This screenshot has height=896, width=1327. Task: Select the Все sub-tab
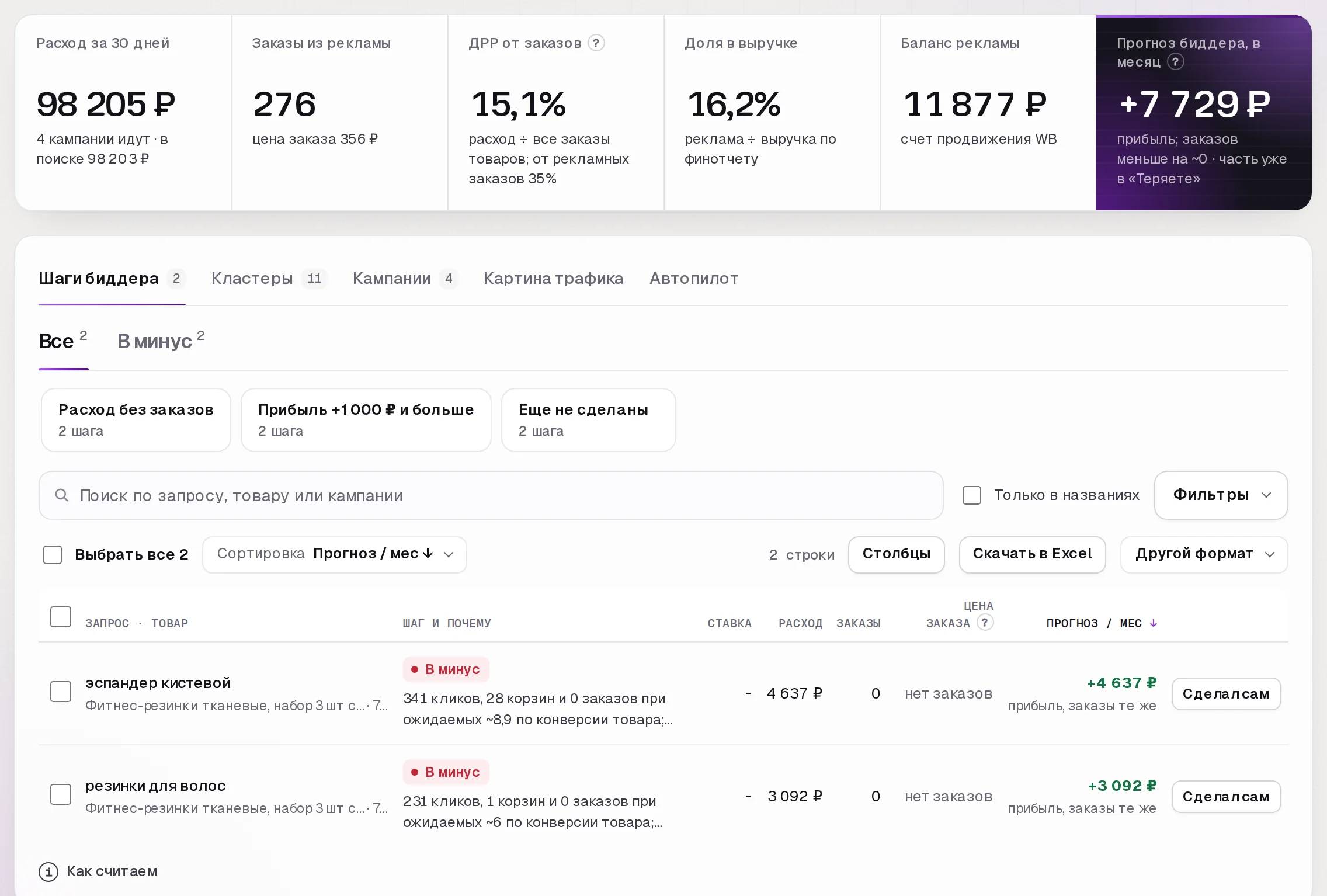(63, 341)
